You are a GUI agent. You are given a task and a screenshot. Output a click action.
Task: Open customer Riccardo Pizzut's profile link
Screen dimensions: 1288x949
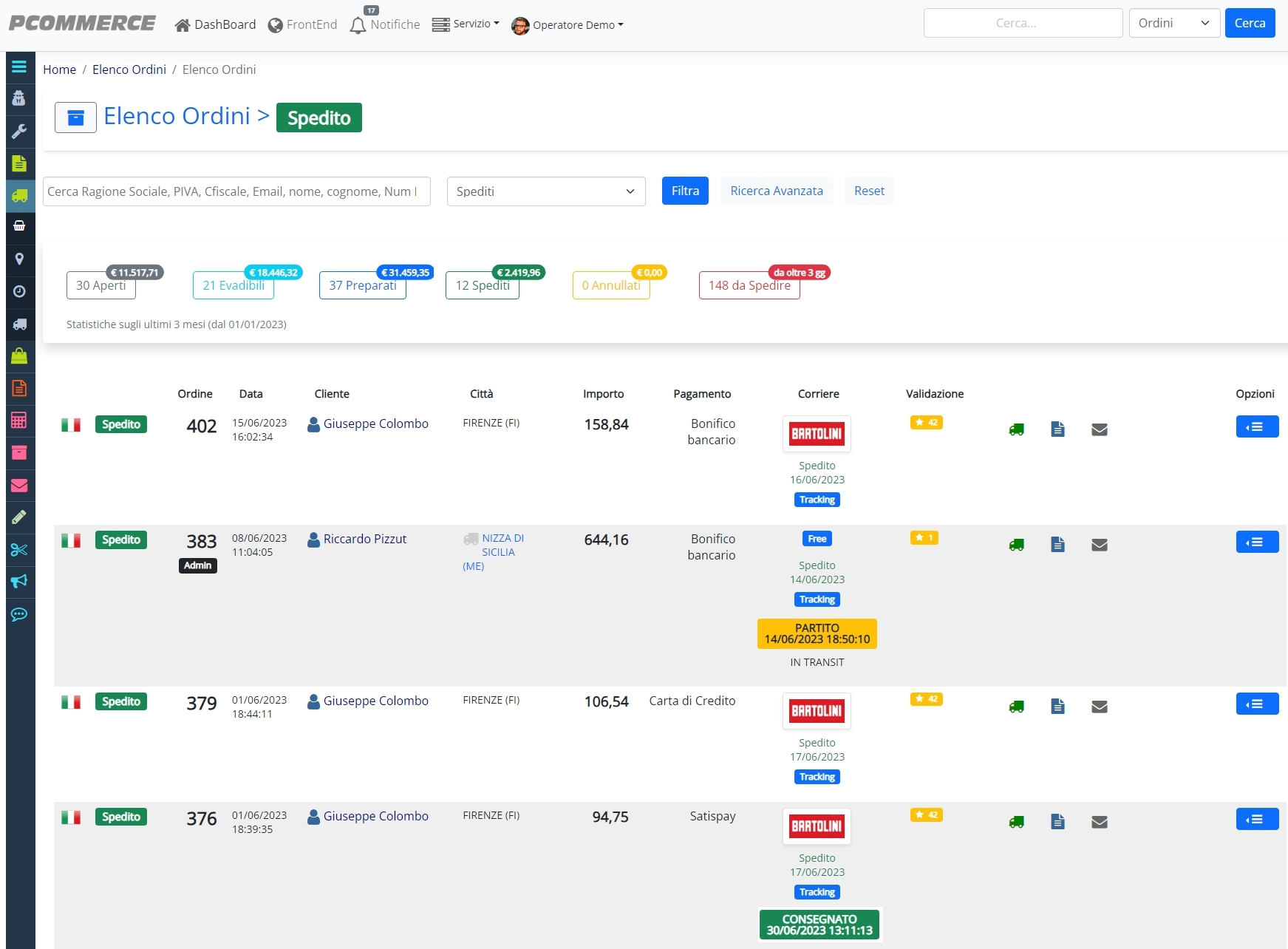[365, 539]
